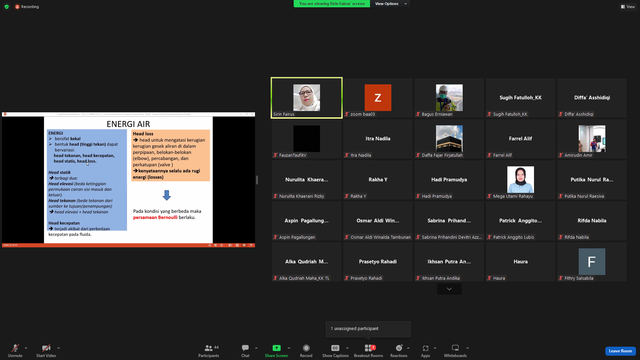Screen dimensions: 640x360
Task: Select Putika Nurul Raesiva participant tile
Action: tap(592, 180)
